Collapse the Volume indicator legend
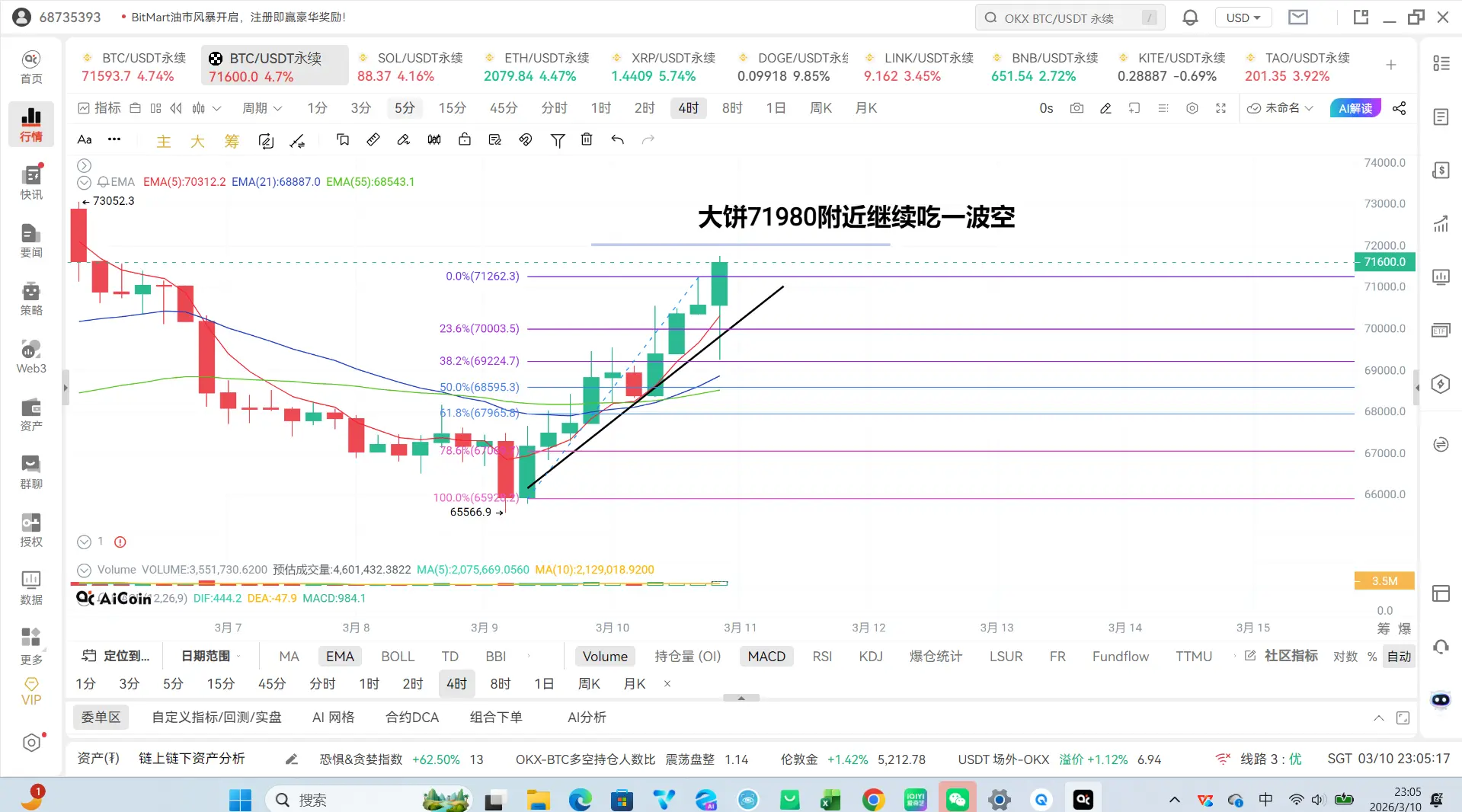The height and width of the screenshot is (812, 1462). (84, 570)
